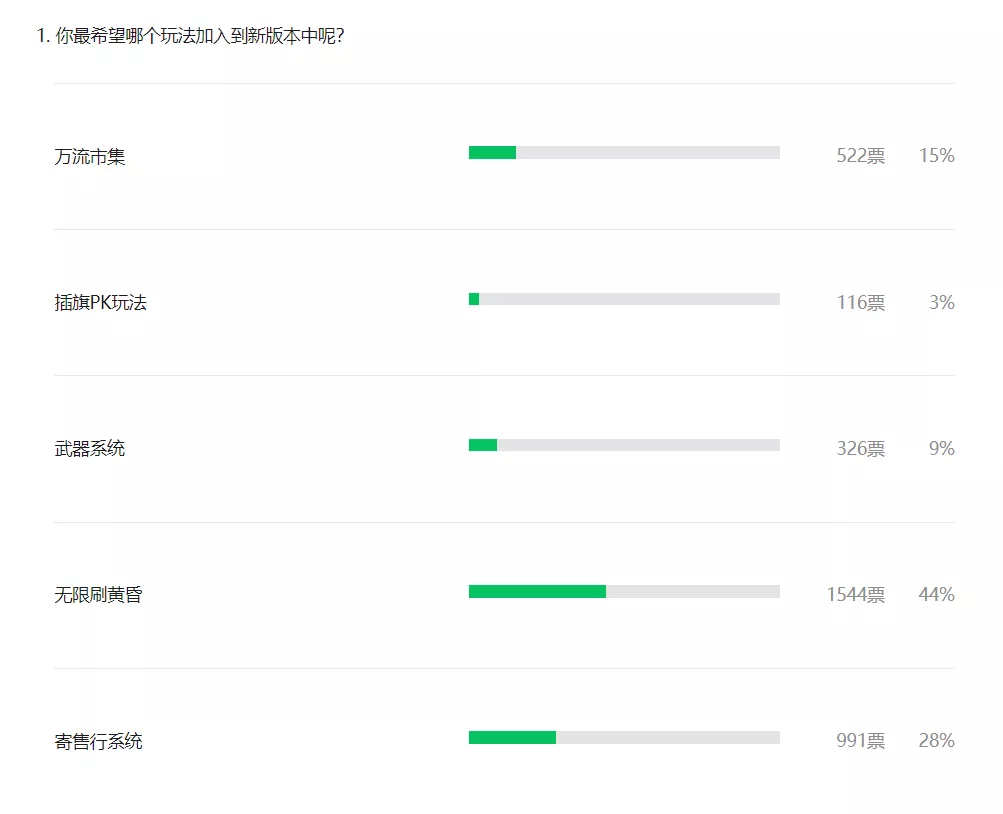The width and height of the screenshot is (1003, 814).
Task: Click the 28% percentage label
Action: 936,740
